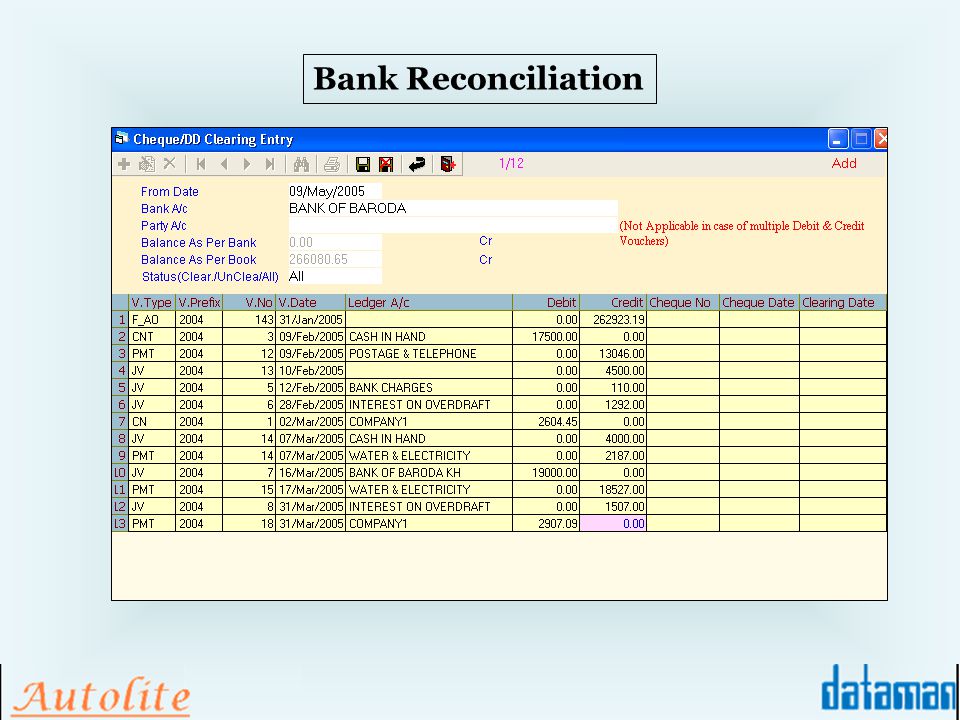
Task: Click the Clearing Date column header
Action: [843, 302]
